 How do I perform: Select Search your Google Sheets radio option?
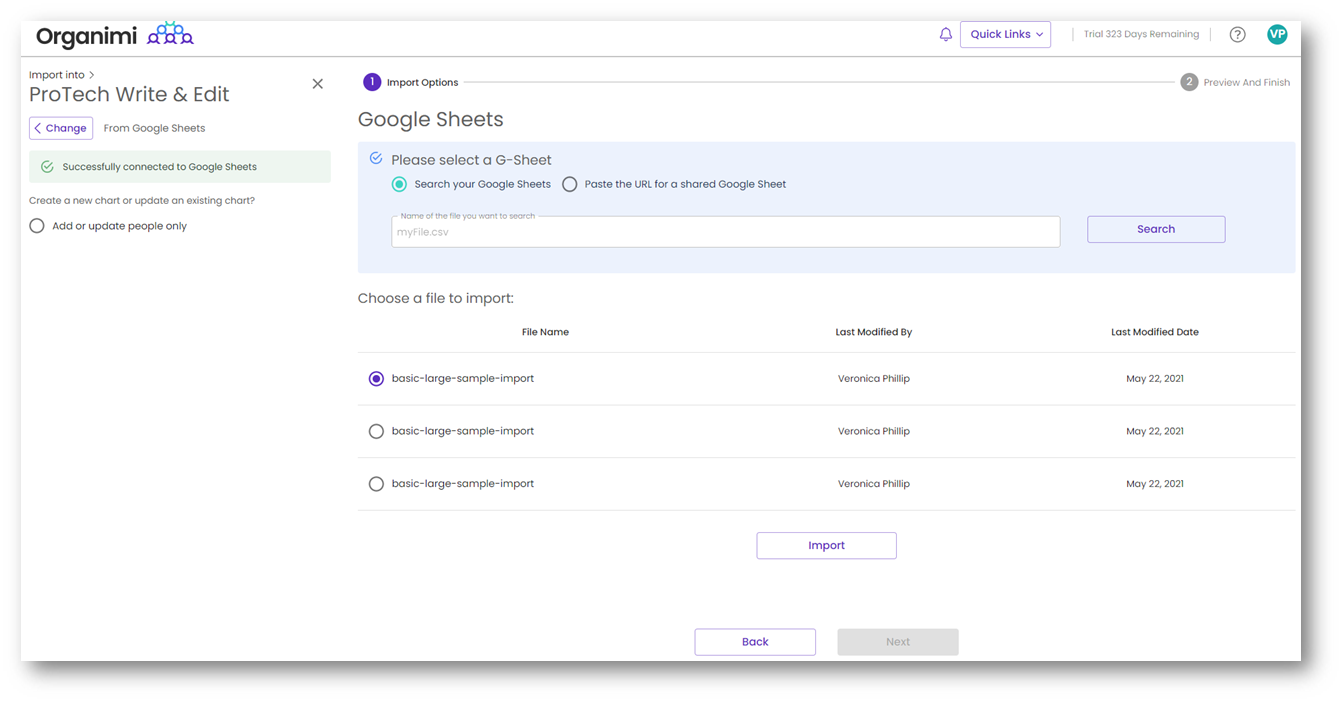pyautogui.click(x=399, y=184)
